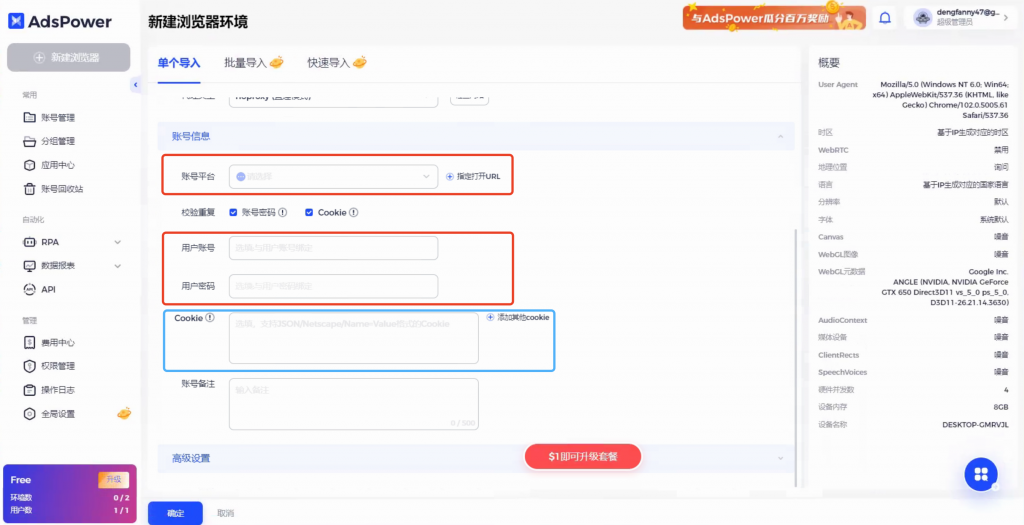Open the 账号管理 sidebar icon
Viewport: 1024px width, 525px height.
click(x=30, y=117)
